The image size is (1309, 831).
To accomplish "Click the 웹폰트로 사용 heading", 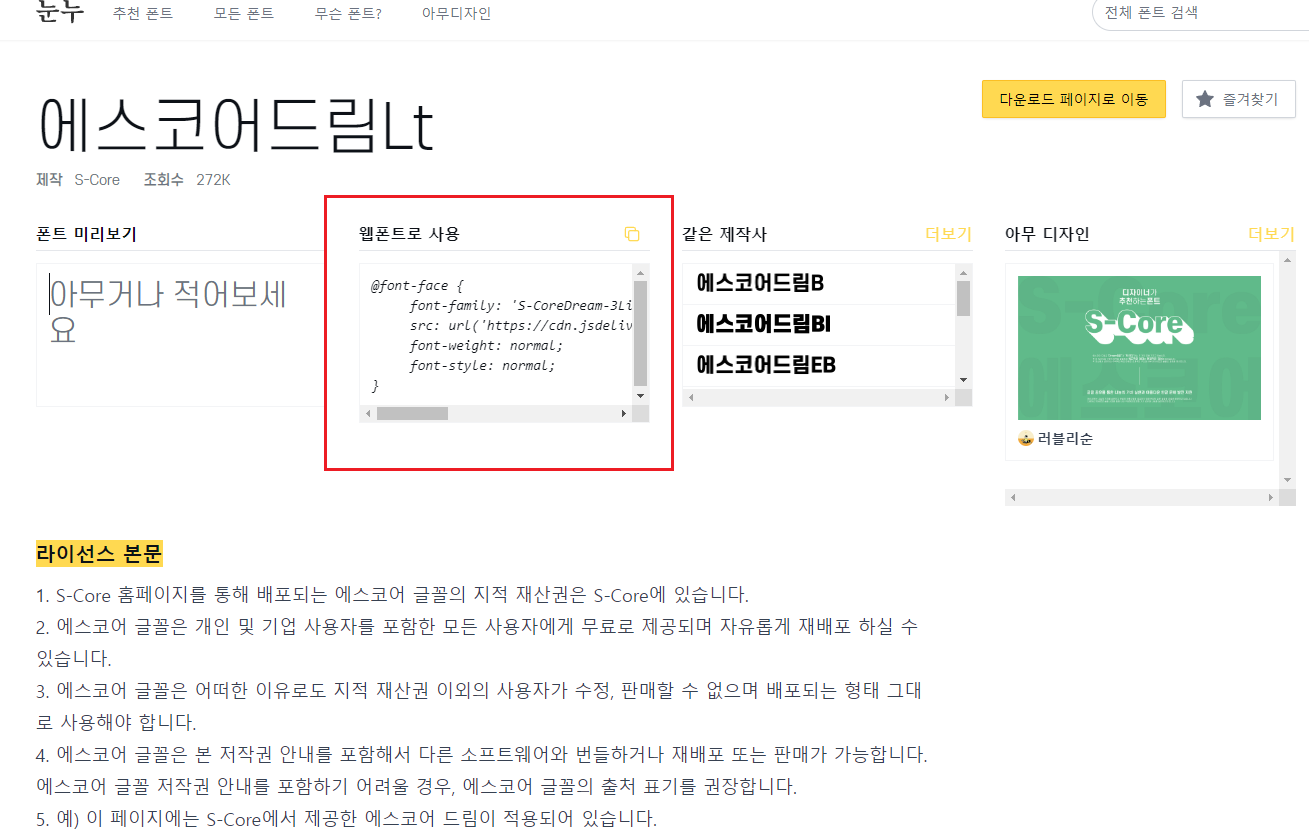I will click(x=410, y=234).
